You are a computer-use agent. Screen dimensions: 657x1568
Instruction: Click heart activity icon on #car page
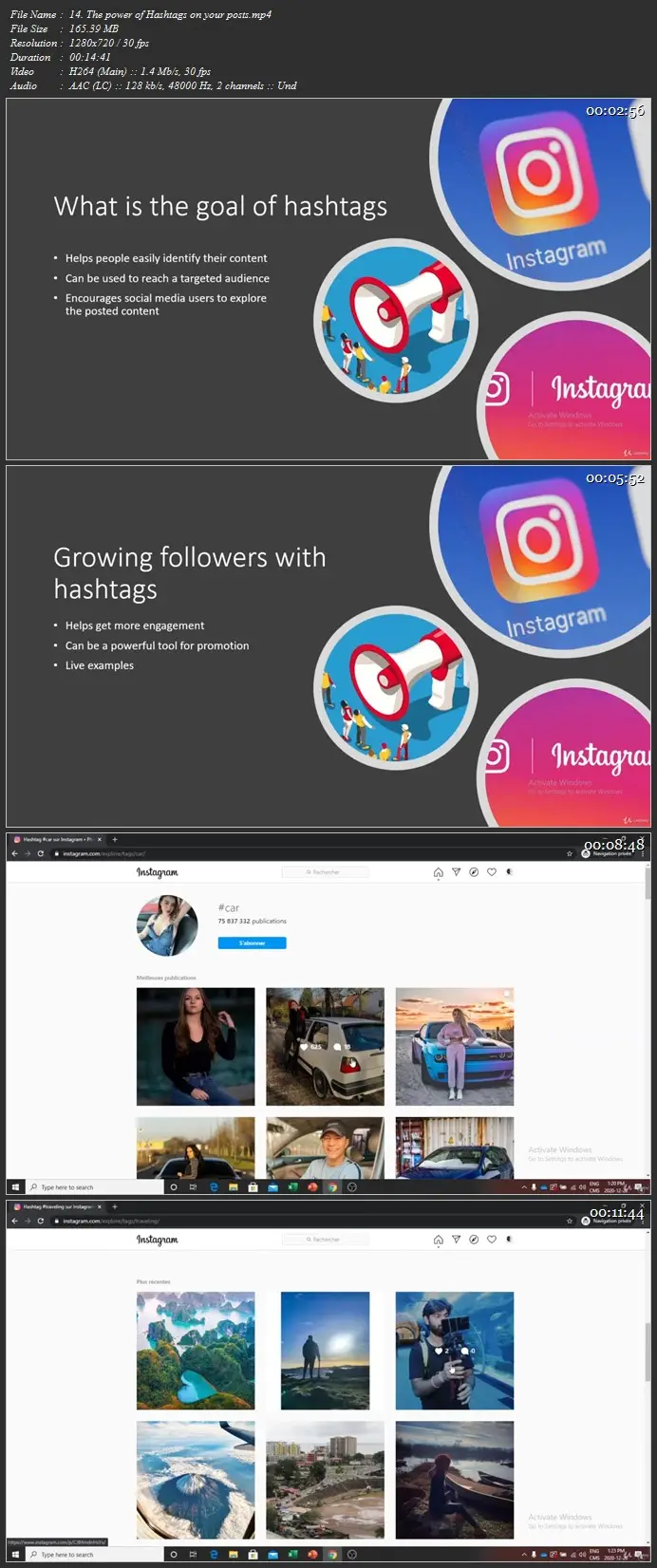[x=492, y=872]
